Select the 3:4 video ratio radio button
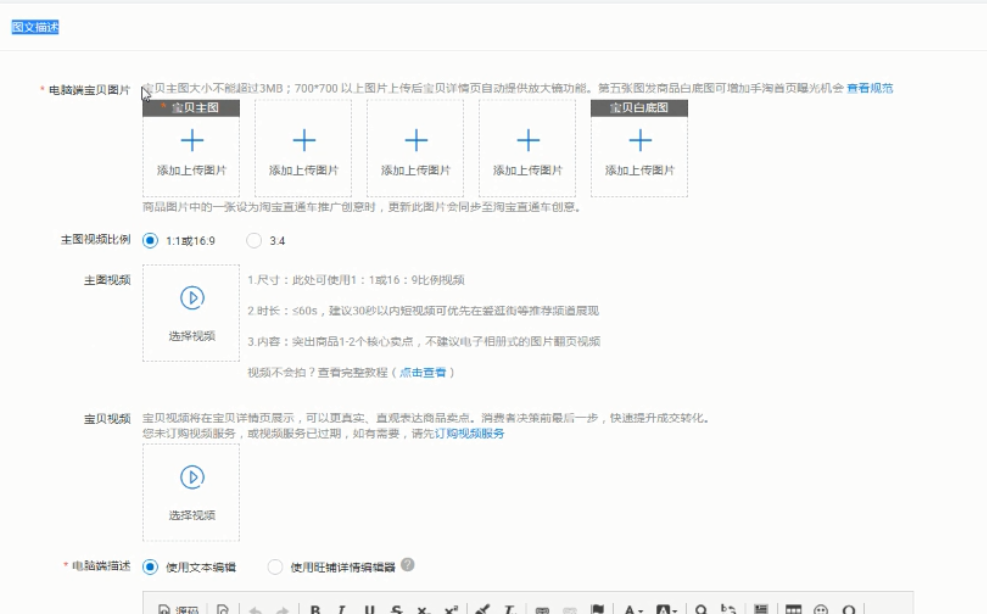Viewport: 987px width, 614px height. tap(254, 240)
